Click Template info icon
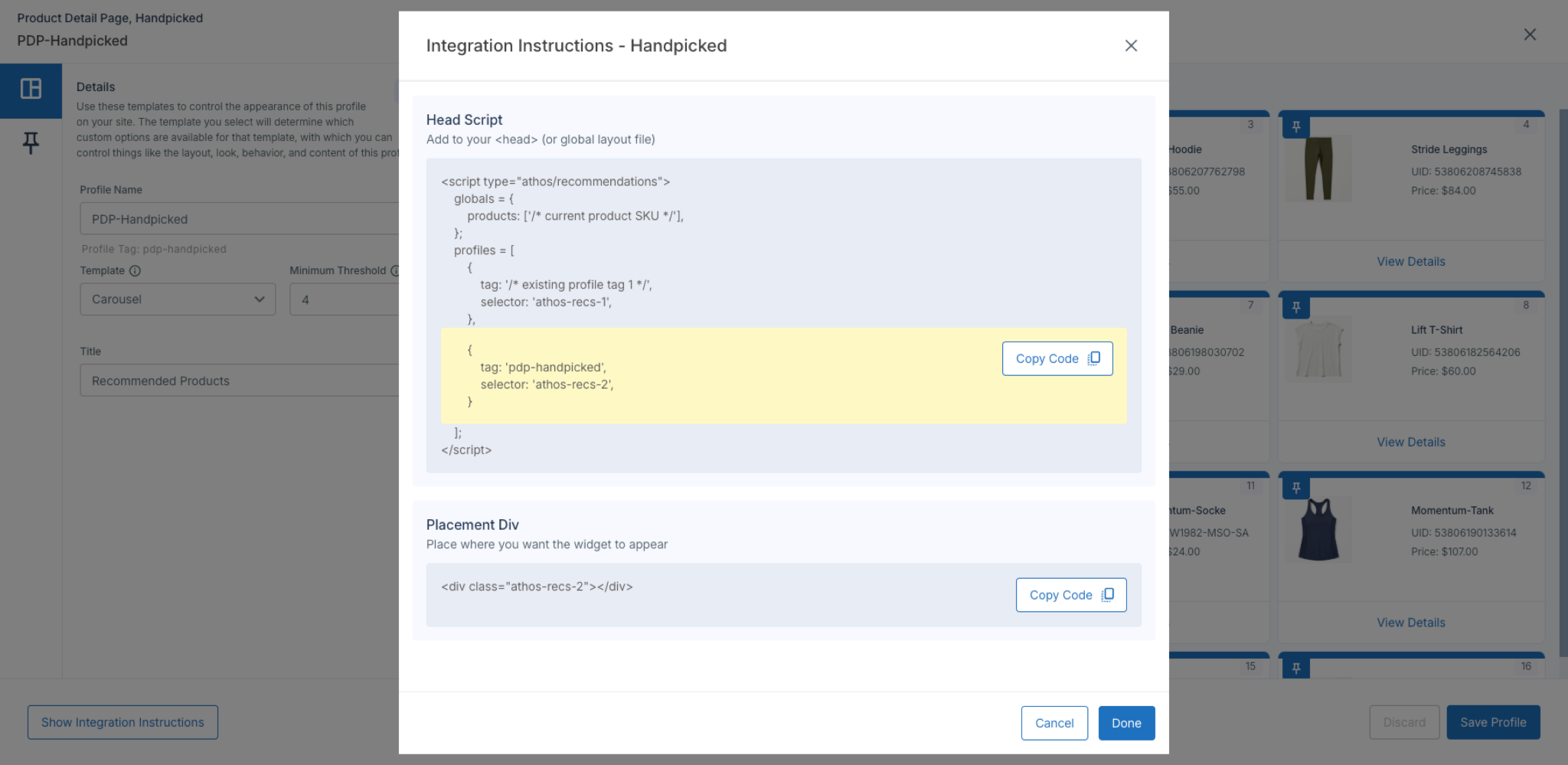 (x=135, y=271)
